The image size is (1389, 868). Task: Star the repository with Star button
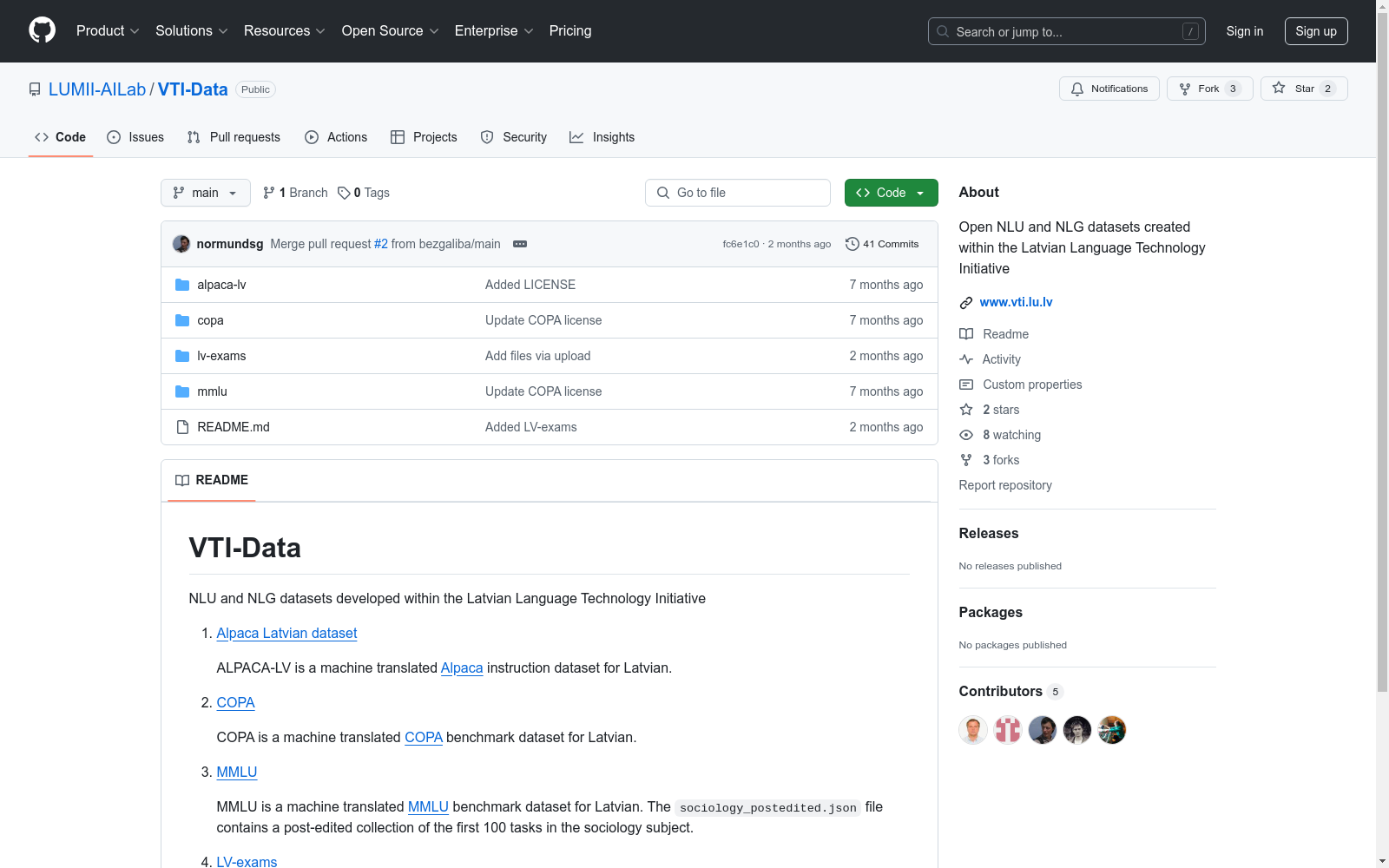tap(1304, 89)
